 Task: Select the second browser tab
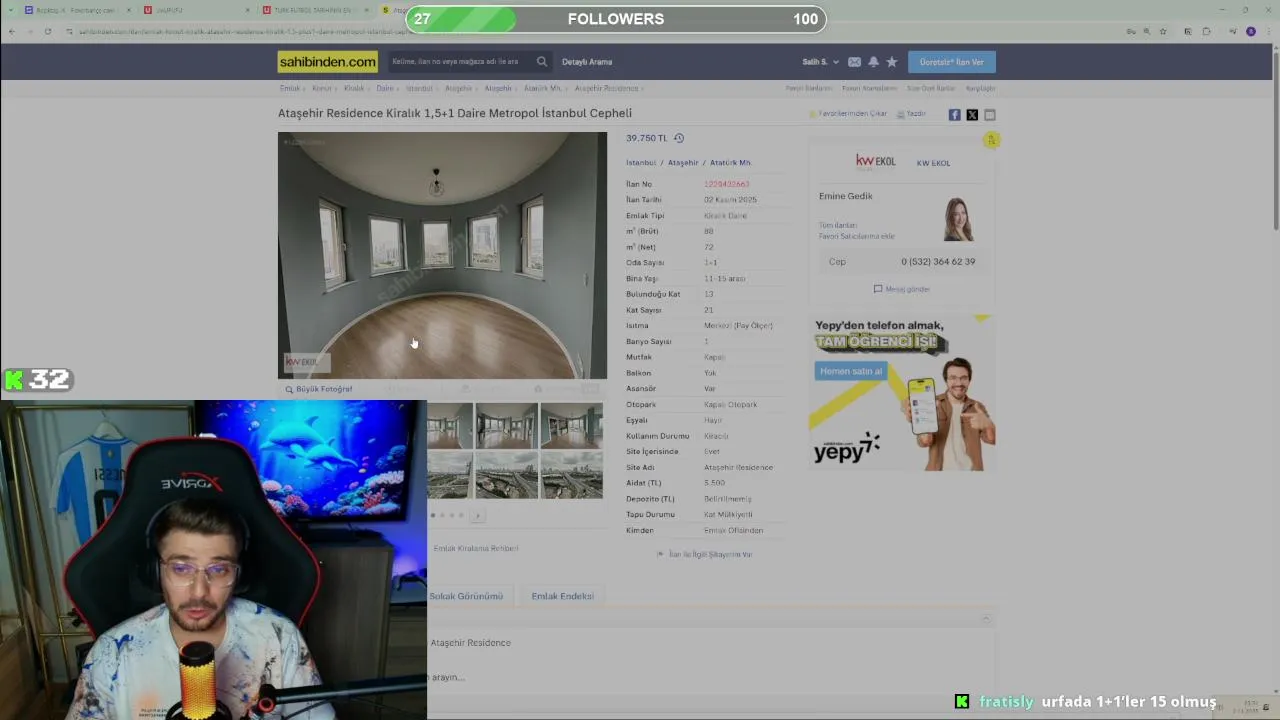tap(195, 10)
